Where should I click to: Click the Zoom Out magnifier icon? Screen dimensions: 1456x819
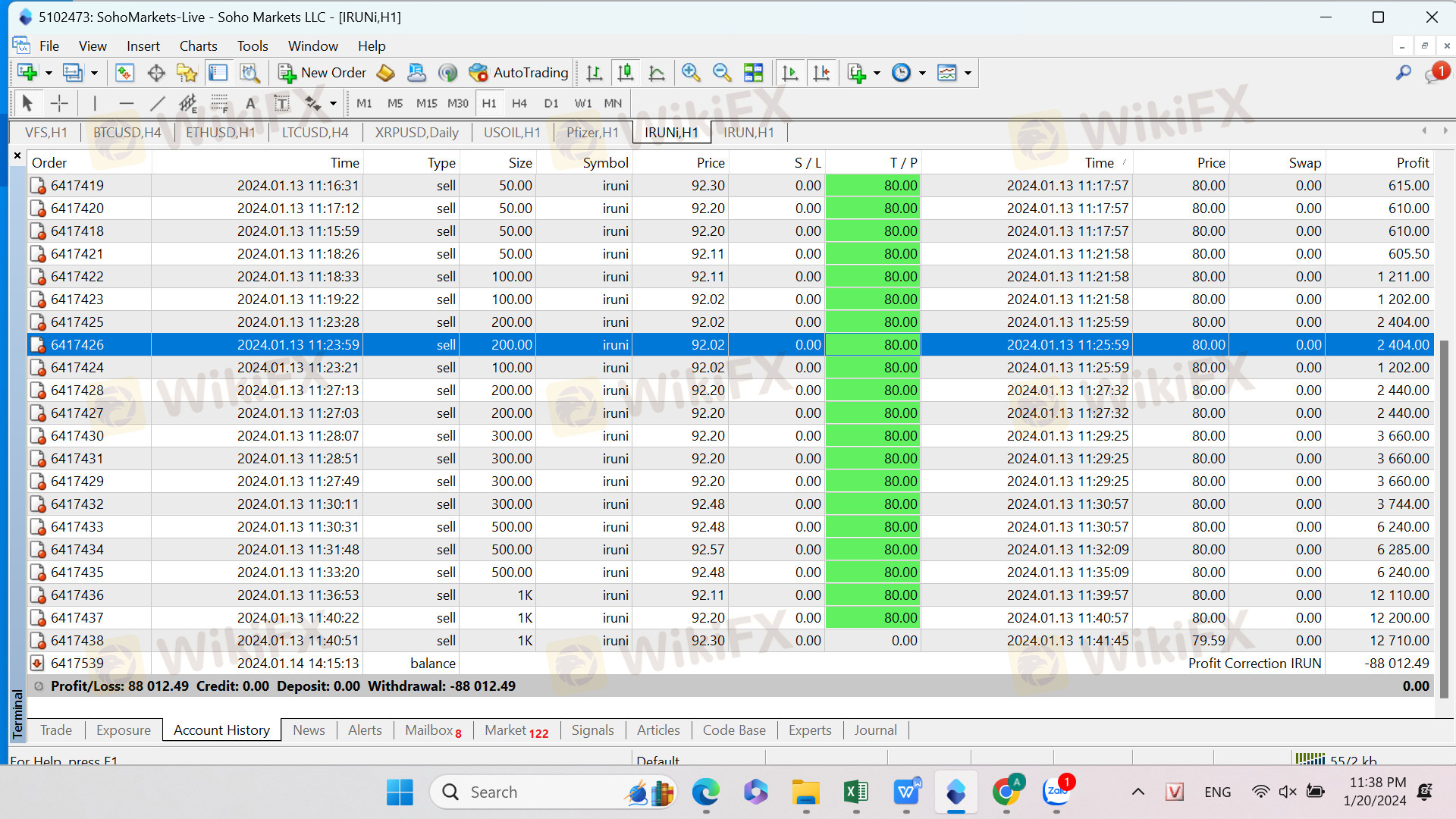pyautogui.click(x=721, y=73)
